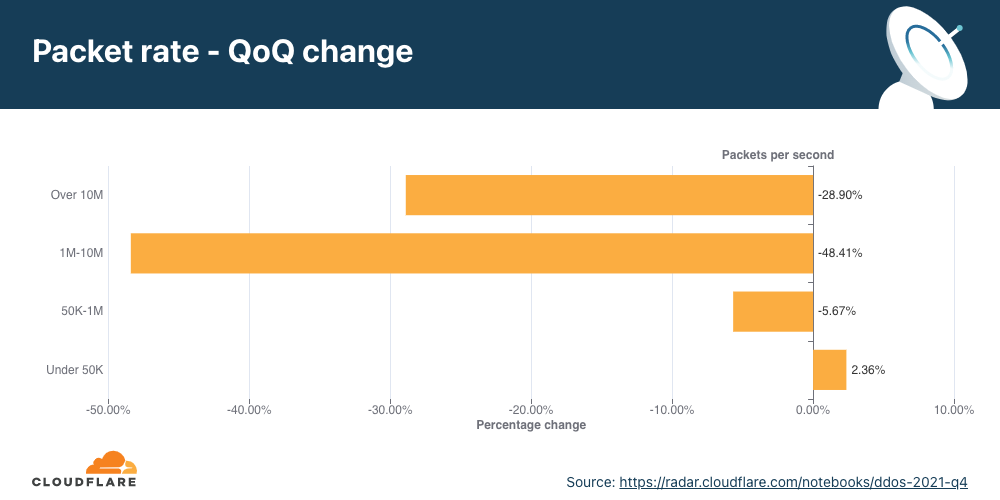Select the 1M-10M orange bar

471,253
